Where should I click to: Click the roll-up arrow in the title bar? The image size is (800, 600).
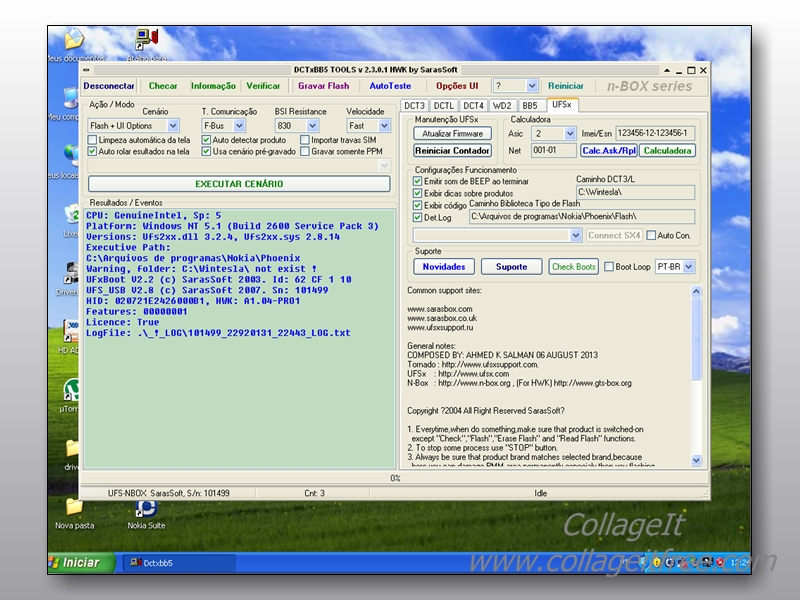[x=666, y=70]
